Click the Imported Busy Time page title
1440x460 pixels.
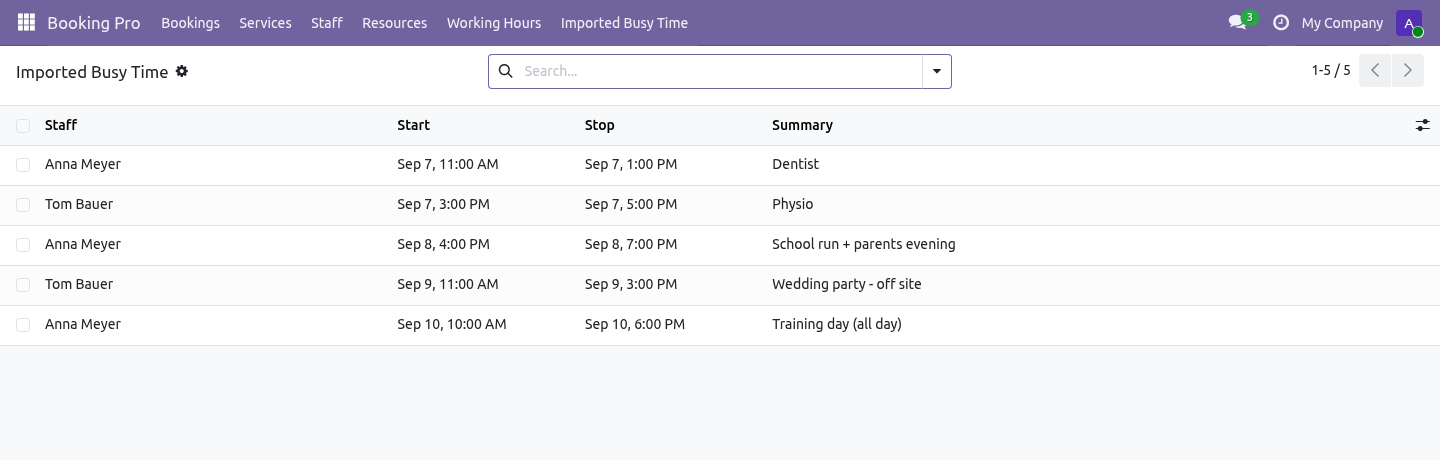tap(92, 72)
